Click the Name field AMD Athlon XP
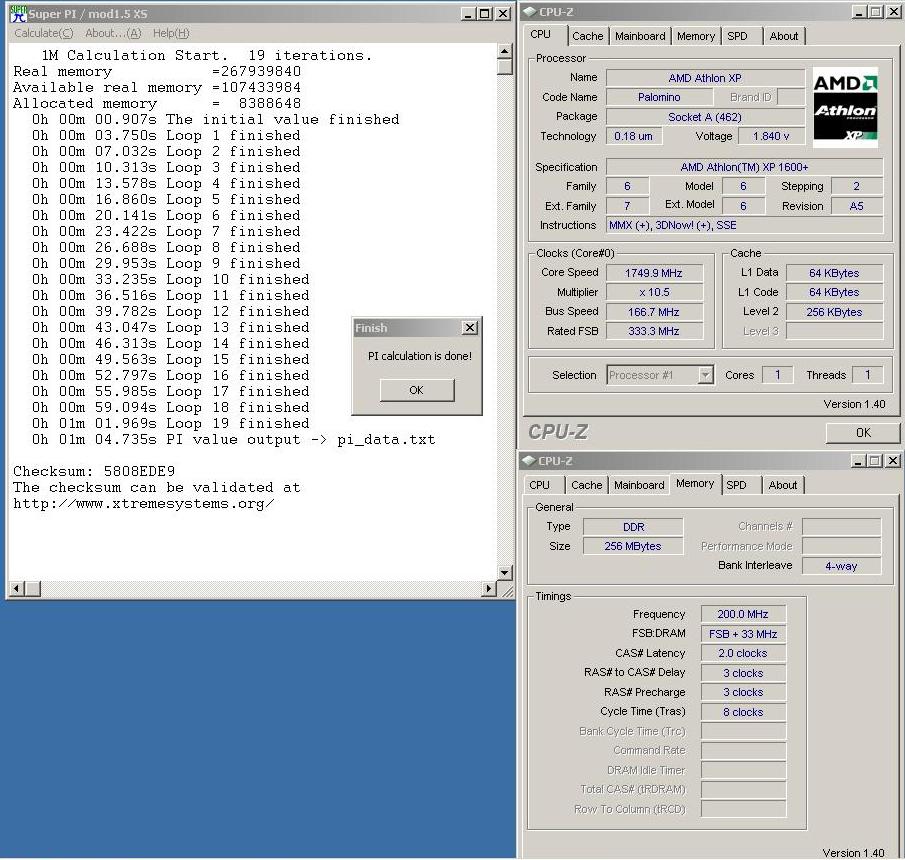The width and height of the screenshot is (905, 860). tap(705, 78)
